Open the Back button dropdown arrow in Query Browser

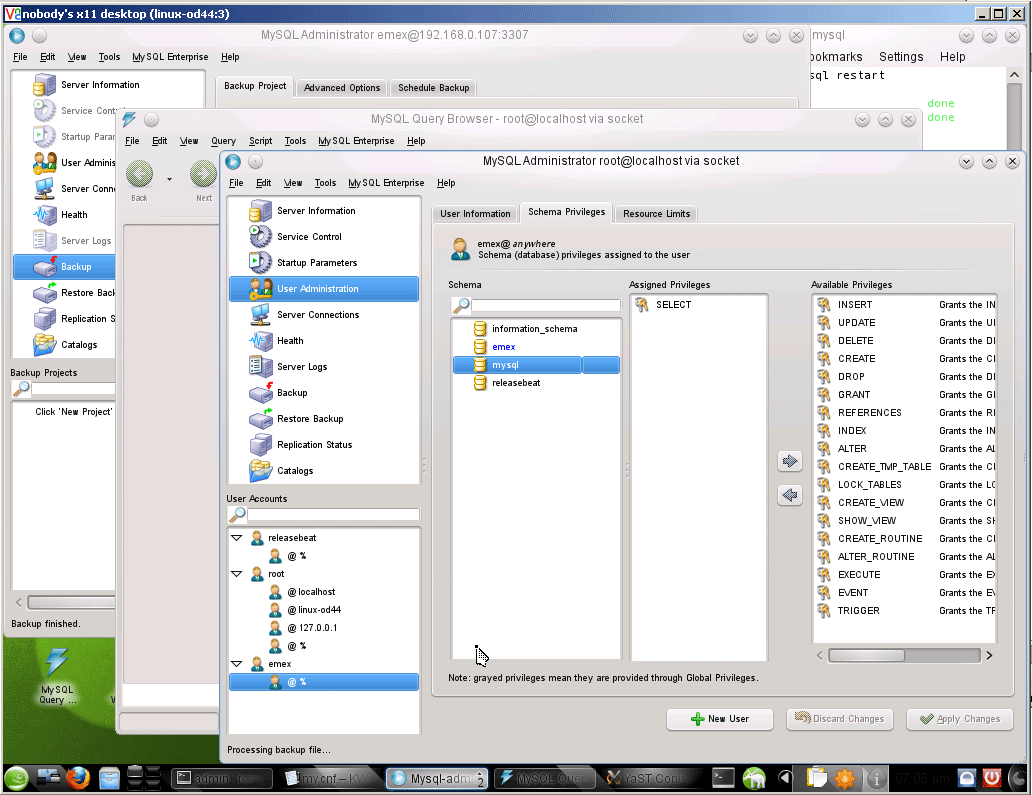click(169, 179)
